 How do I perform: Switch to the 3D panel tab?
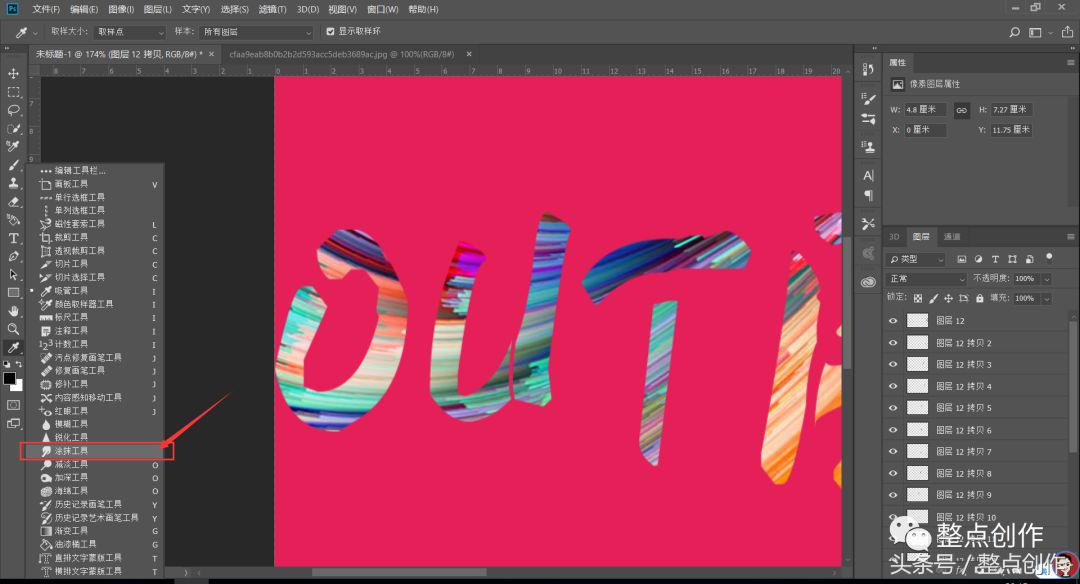(894, 237)
